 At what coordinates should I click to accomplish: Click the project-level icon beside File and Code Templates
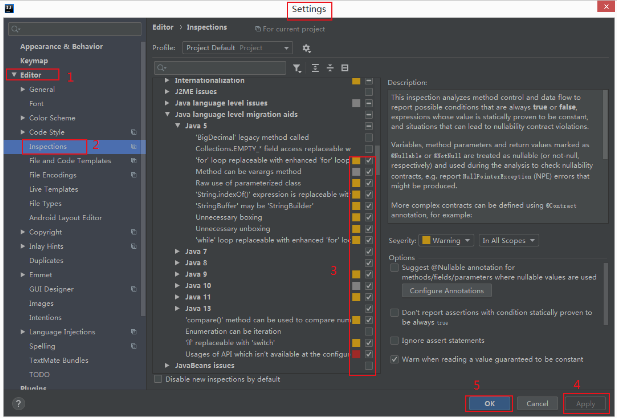[x=134, y=161]
